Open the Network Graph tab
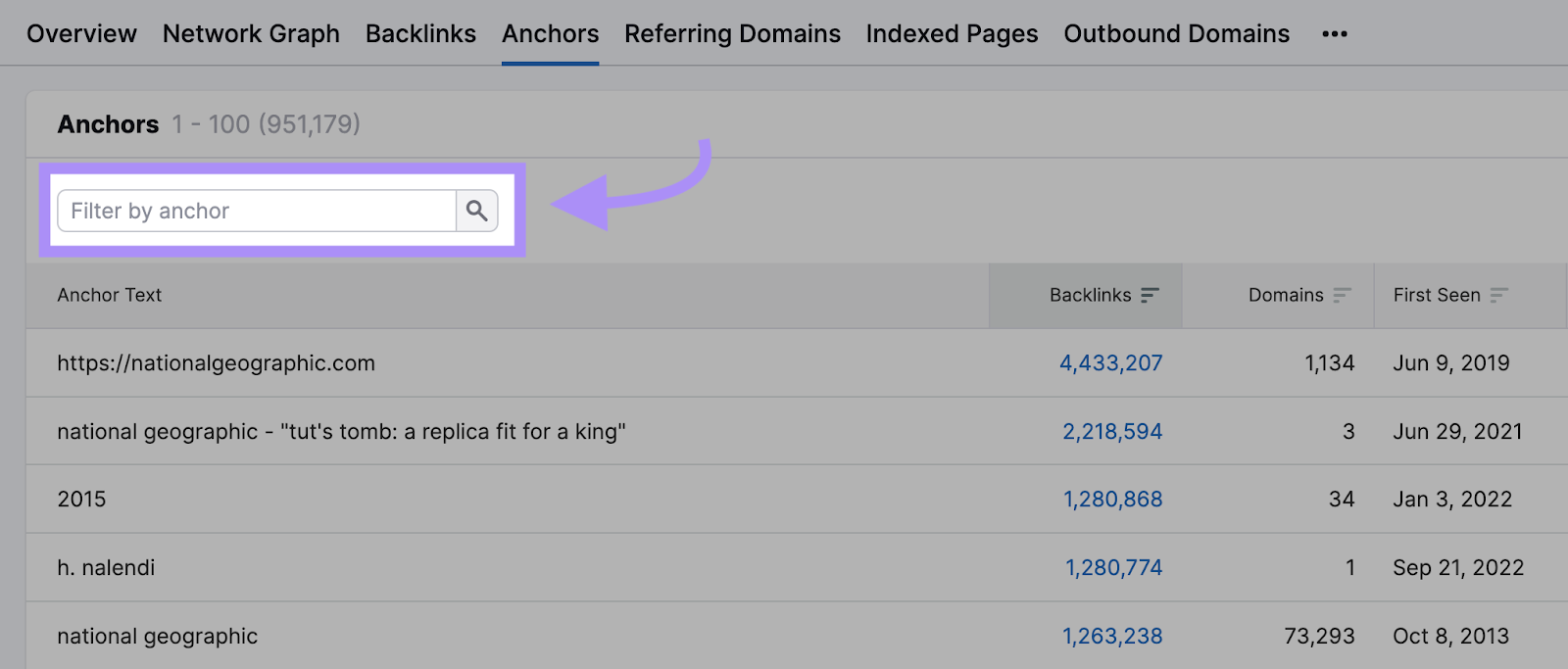The height and width of the screenshot is (669, 1568). click(251, 34)
